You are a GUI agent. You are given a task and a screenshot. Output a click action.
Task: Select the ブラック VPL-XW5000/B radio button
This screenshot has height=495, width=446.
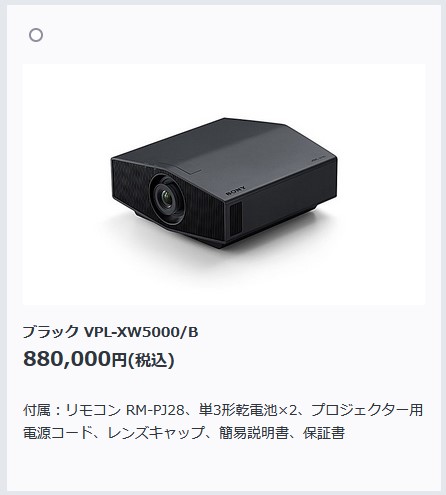click(x=36, y=35)
